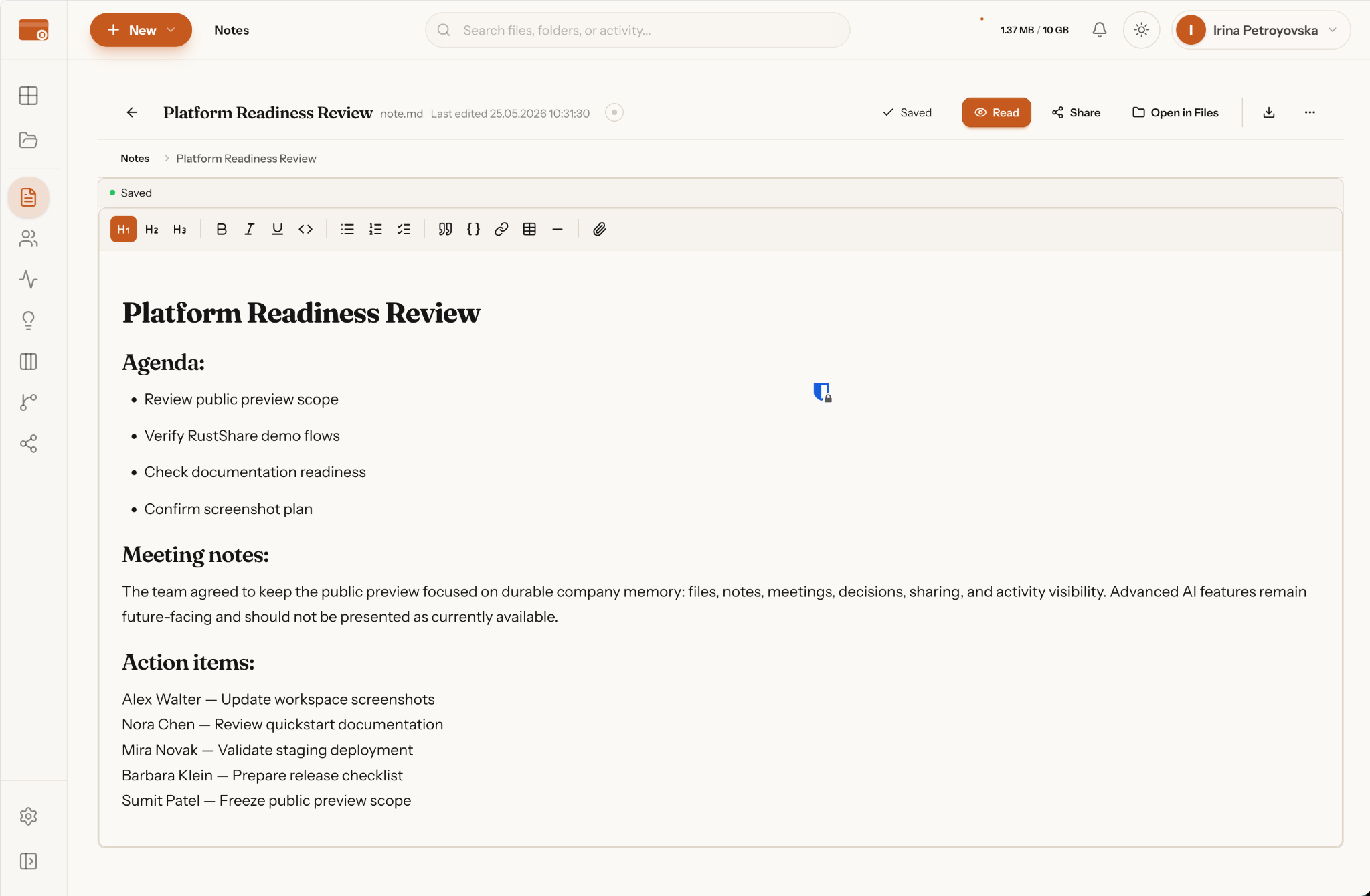The width and height of the screenshot is (1370, 896).
Task: Open the Share dialog
Action: tap(1076, 112)
